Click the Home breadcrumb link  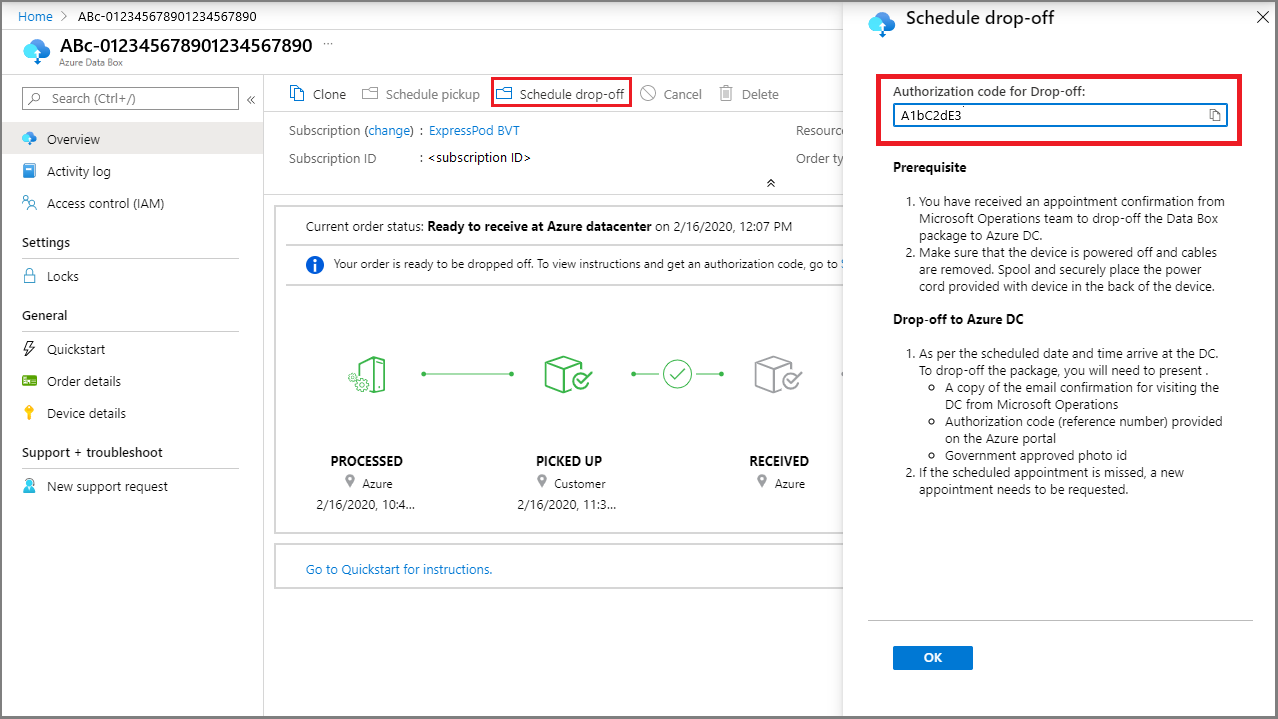point(36,17)
